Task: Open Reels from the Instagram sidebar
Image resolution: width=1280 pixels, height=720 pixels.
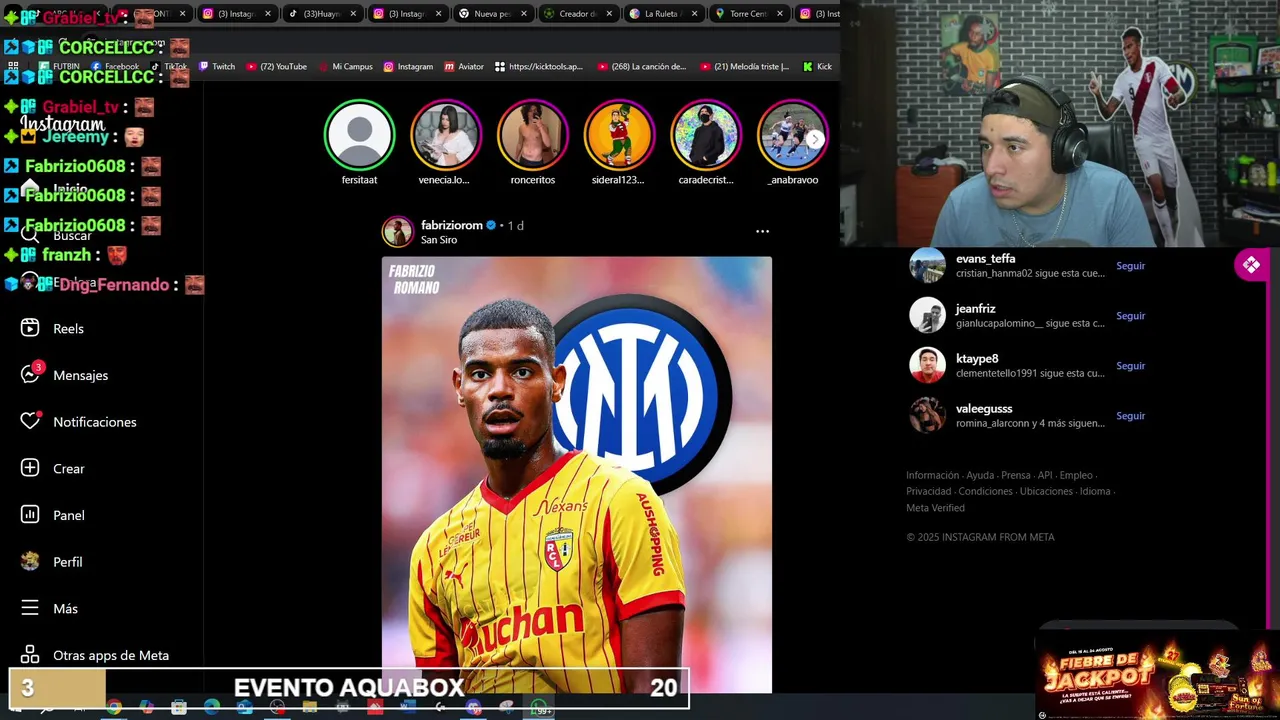Action: pos(52,328)
